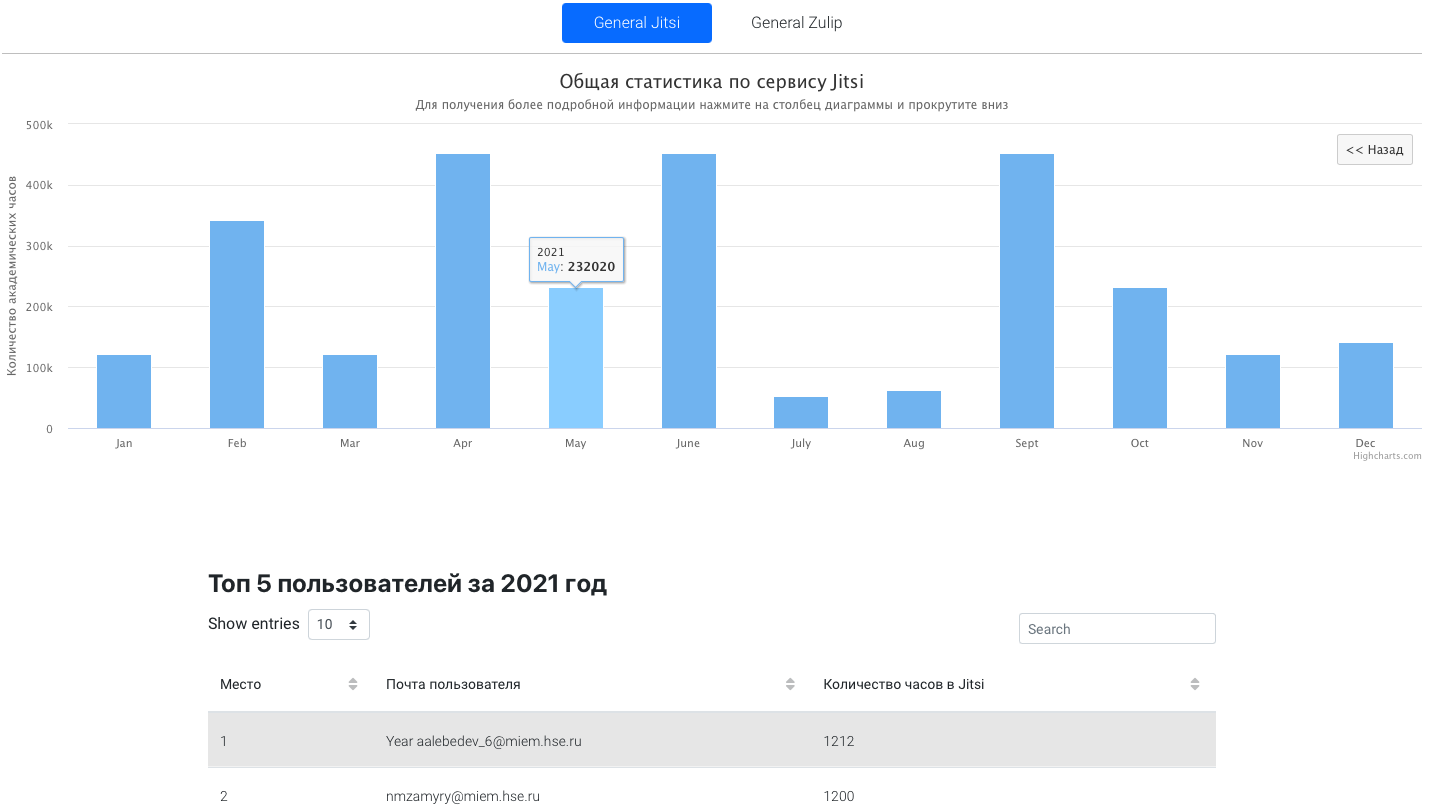Image resolution: width=1429 pixels, height=812 pixels.
Task: Select the Mar bar in the chart
Action: point(350,392)
